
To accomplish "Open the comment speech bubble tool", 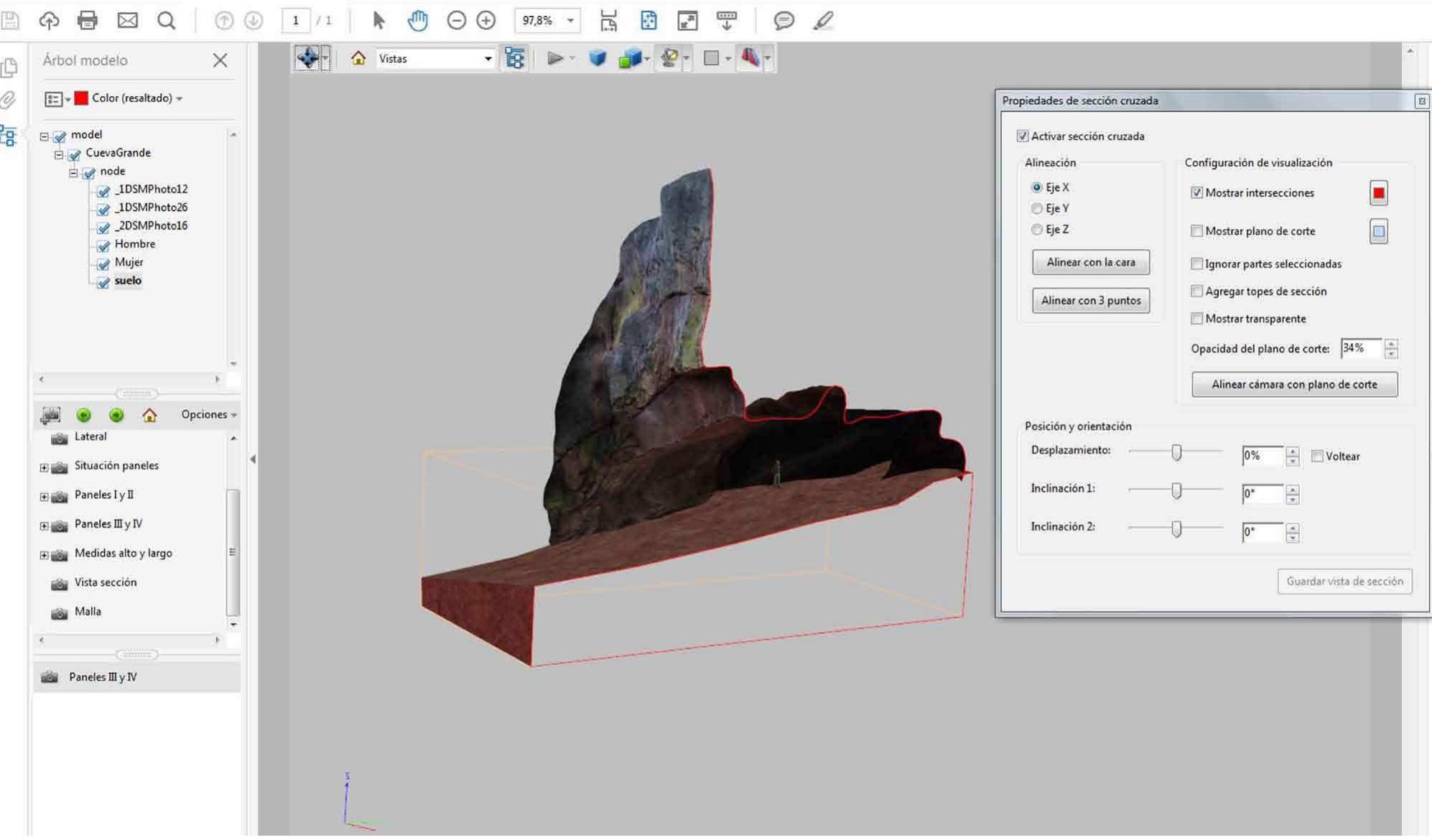I will tap(784, 20).
